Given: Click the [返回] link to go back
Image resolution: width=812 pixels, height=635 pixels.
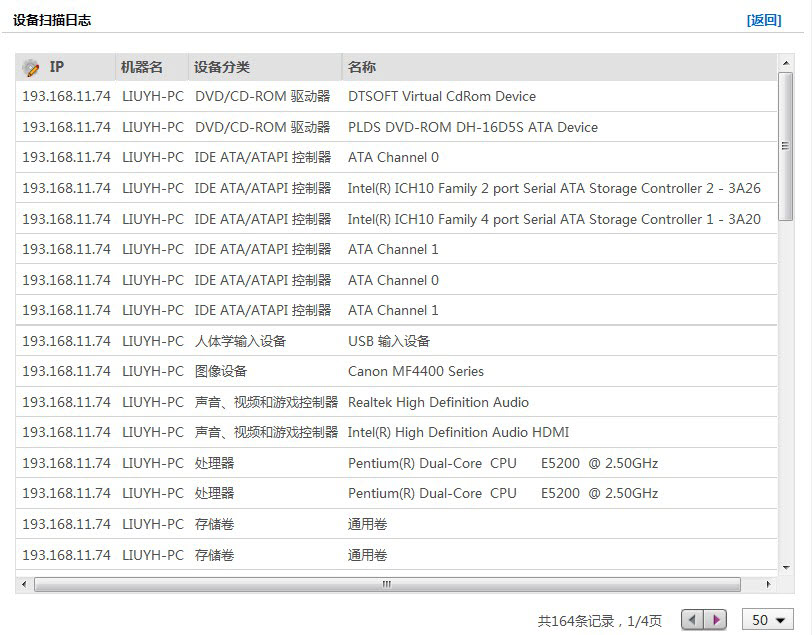Looking at the screenshot, I should point(764,20).
